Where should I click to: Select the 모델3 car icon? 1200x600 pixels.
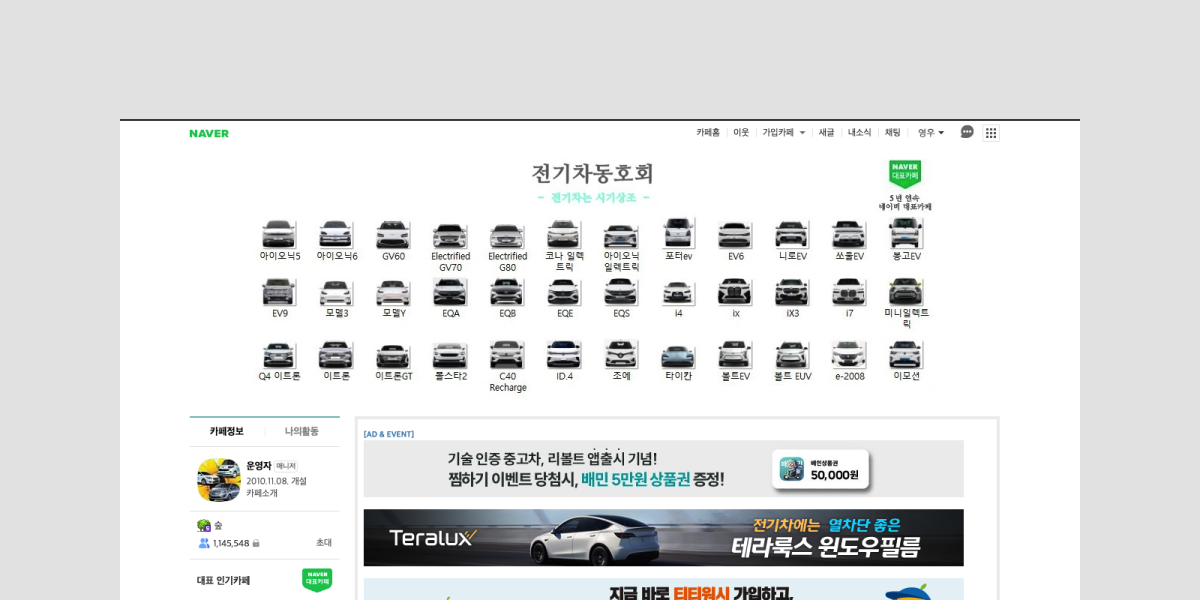(x=336, y=292)
